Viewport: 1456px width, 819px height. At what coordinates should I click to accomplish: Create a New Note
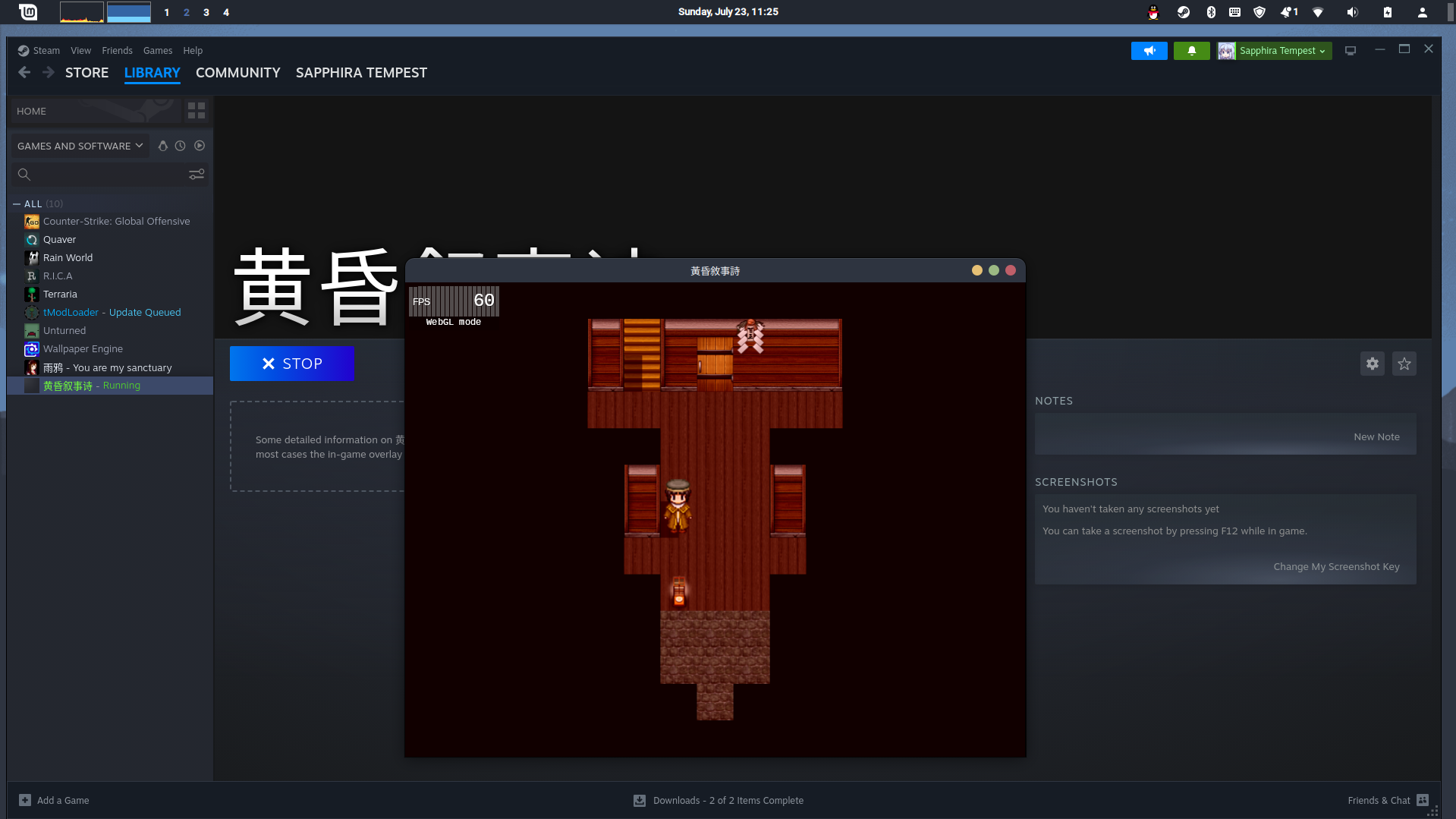click(x=1376, y=437)
